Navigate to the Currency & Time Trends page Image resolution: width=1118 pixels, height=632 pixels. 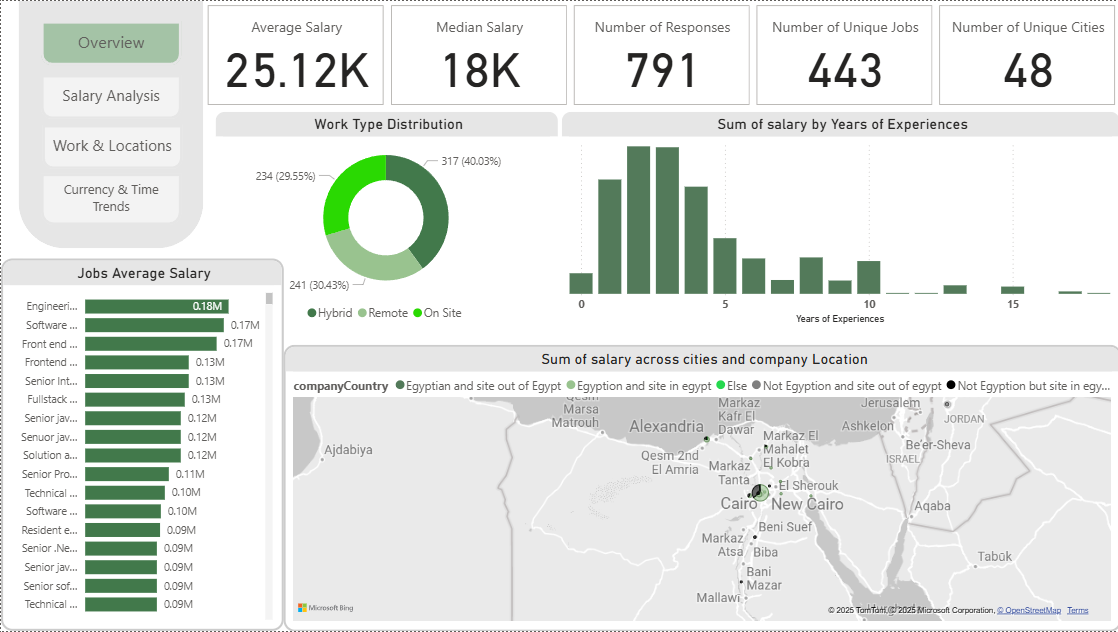point(111,198)
